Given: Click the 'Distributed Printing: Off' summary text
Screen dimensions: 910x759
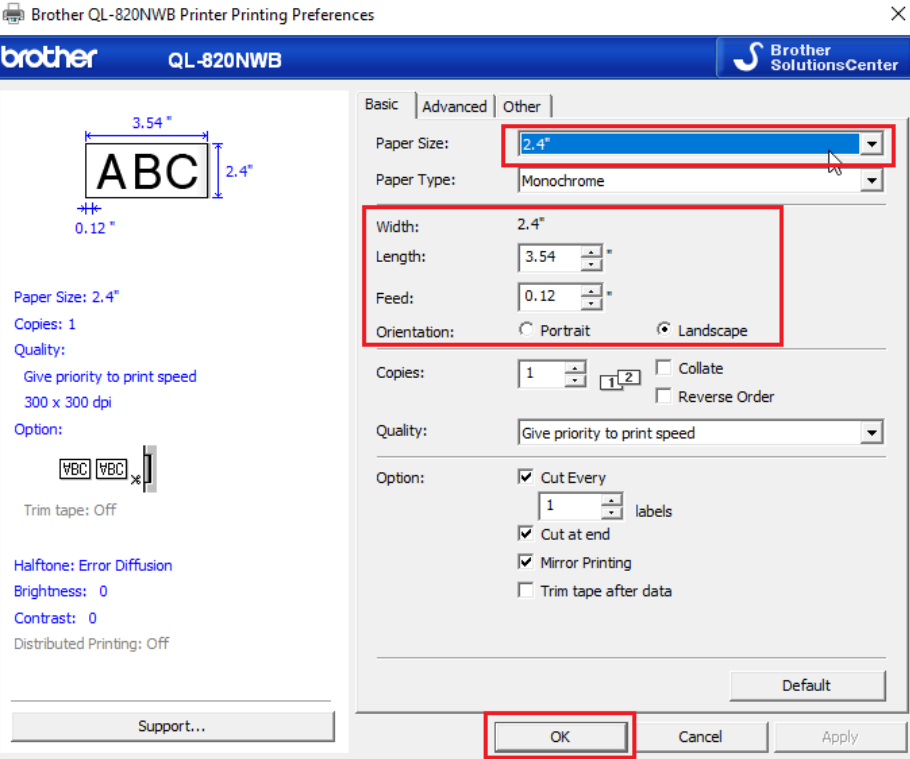Looking at the screenshot, I should pyautogui.click(x=91, y=644).
